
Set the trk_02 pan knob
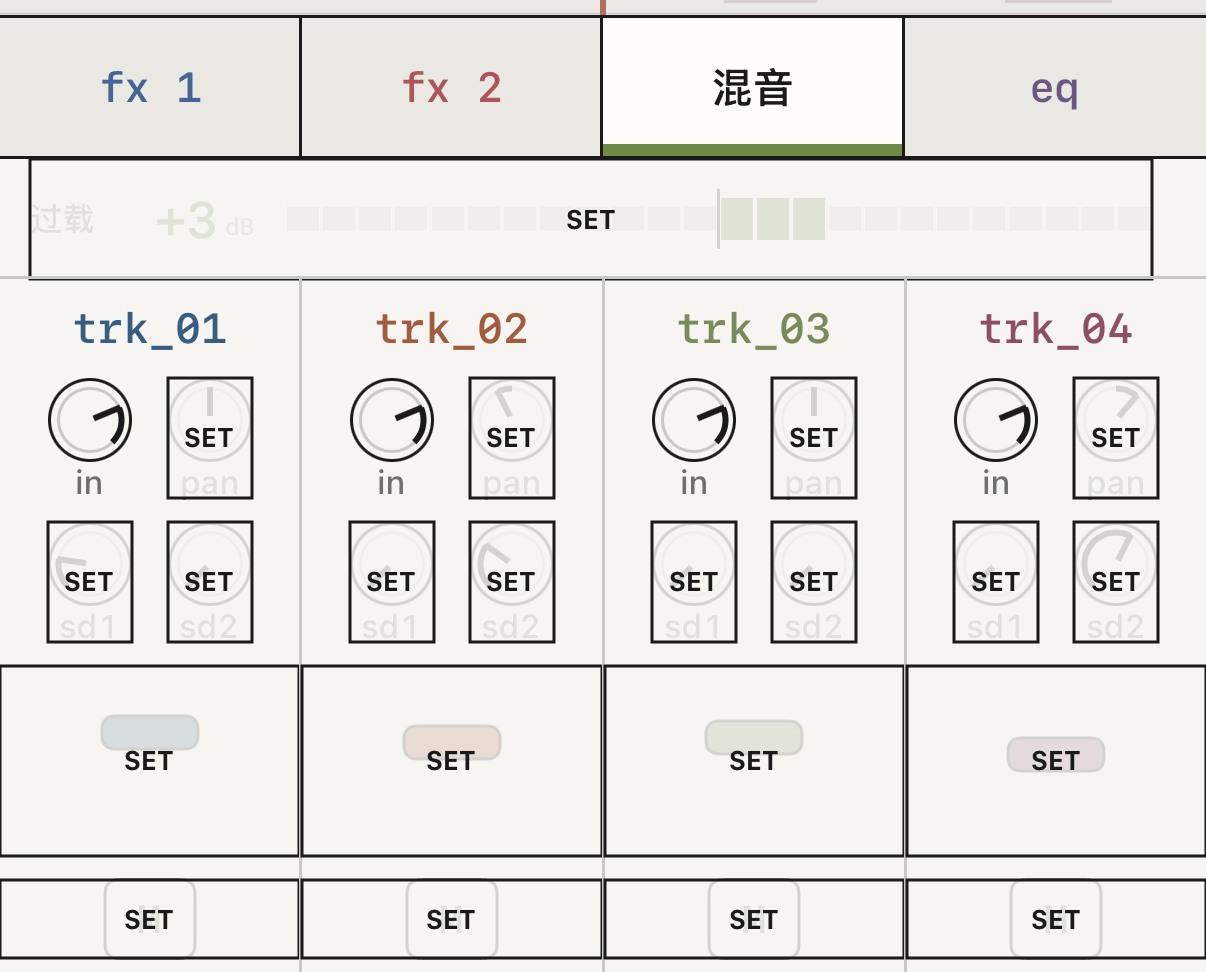(512, 438)
